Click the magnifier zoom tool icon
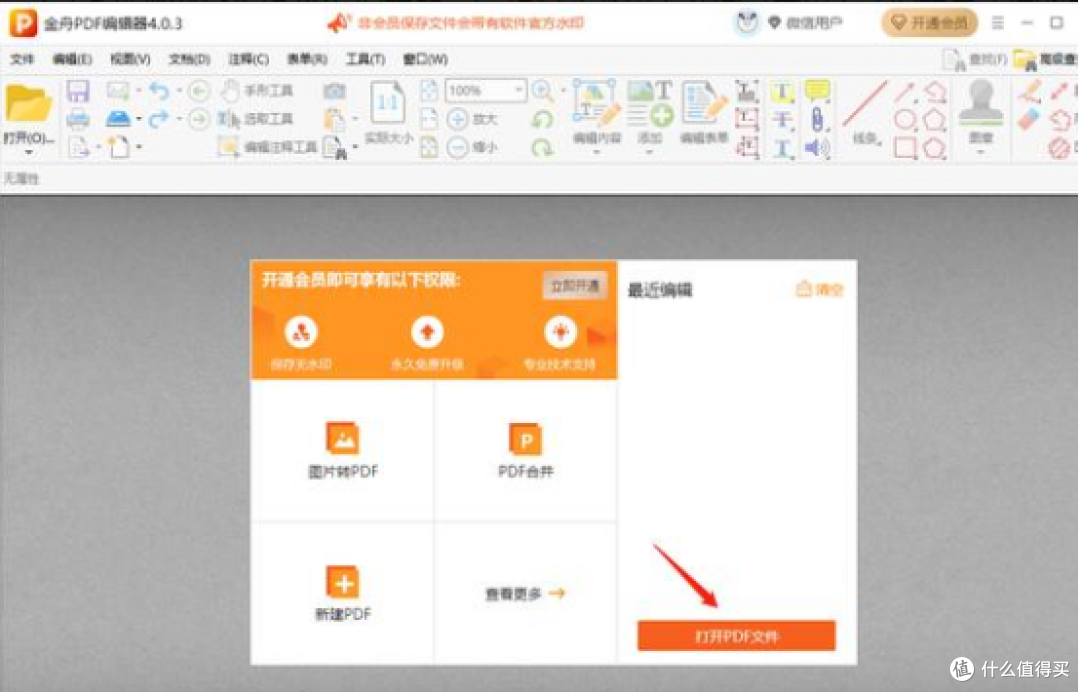The height and width of the screenshot is (692, 1080). (543, 90)
